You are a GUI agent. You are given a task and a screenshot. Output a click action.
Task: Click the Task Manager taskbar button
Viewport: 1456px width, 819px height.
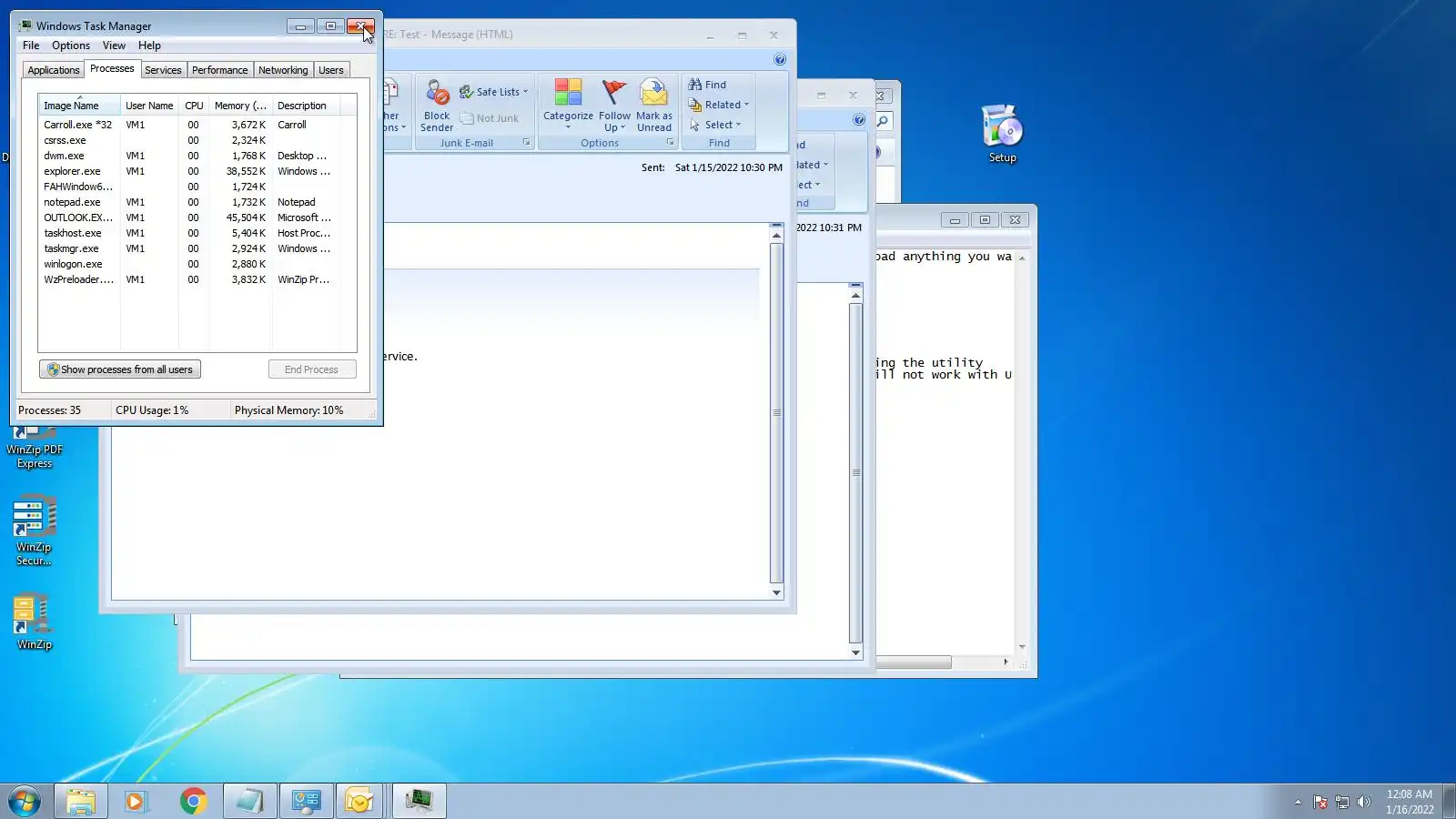(x=420, y=802)
